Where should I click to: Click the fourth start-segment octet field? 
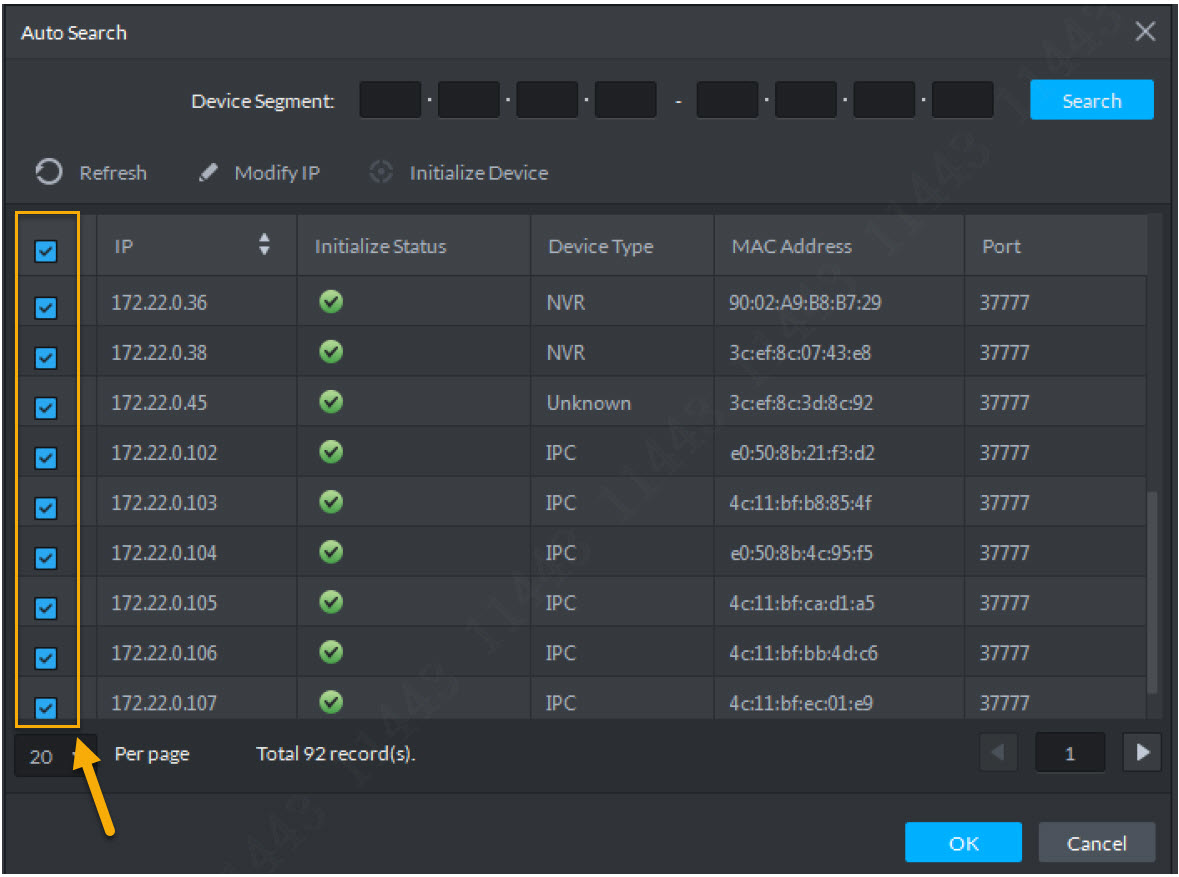pyautogui.click(x=626, y=99)
